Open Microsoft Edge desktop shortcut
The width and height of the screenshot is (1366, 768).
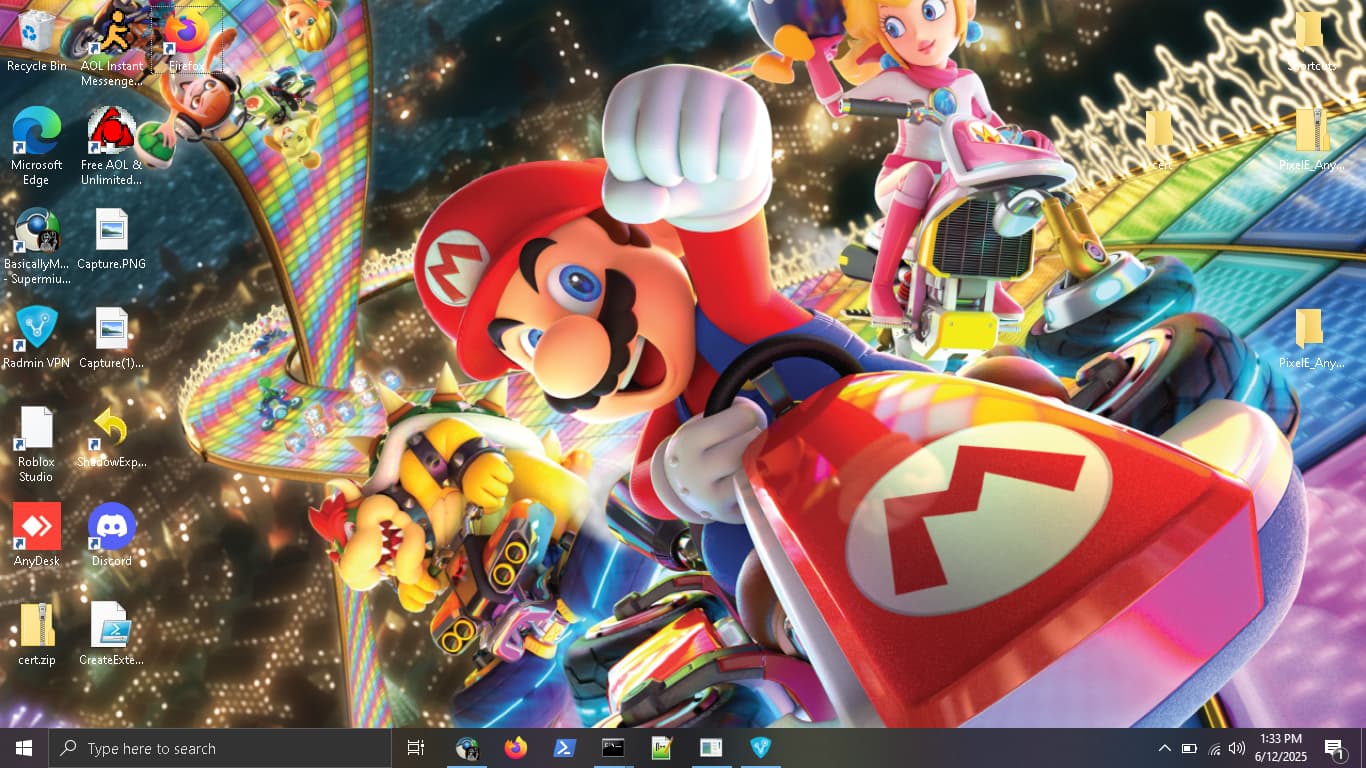pyautogui.click(x=36, y=146)
